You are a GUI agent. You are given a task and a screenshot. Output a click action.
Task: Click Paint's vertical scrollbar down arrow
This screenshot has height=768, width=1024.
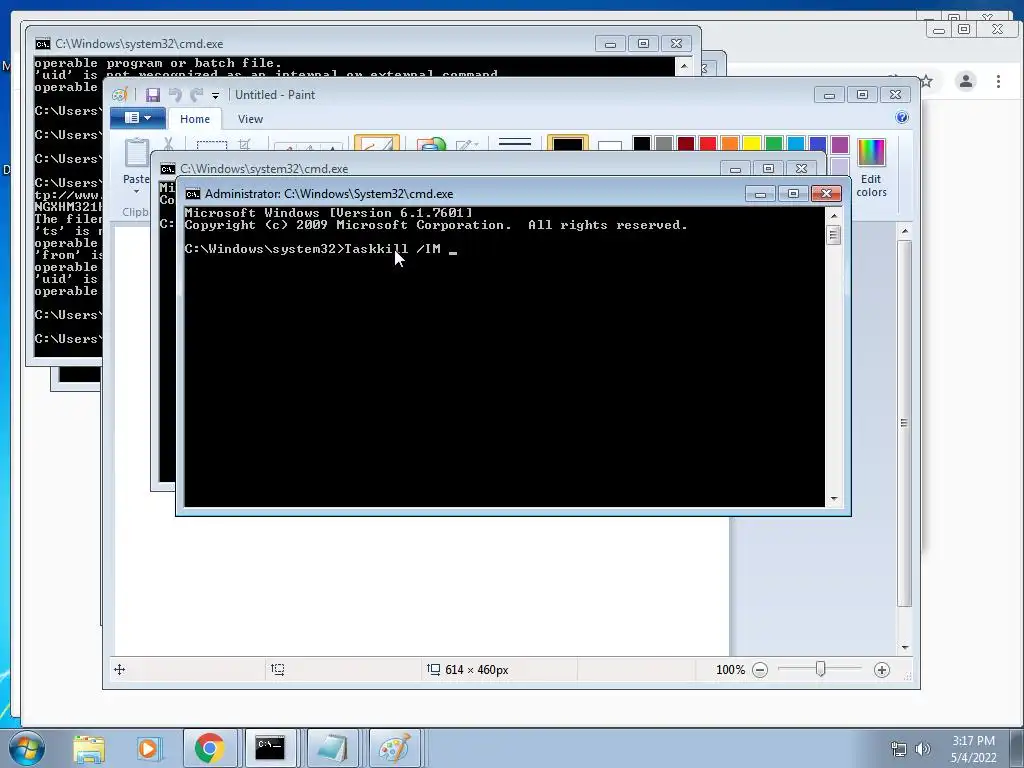[x=904, y=647]
